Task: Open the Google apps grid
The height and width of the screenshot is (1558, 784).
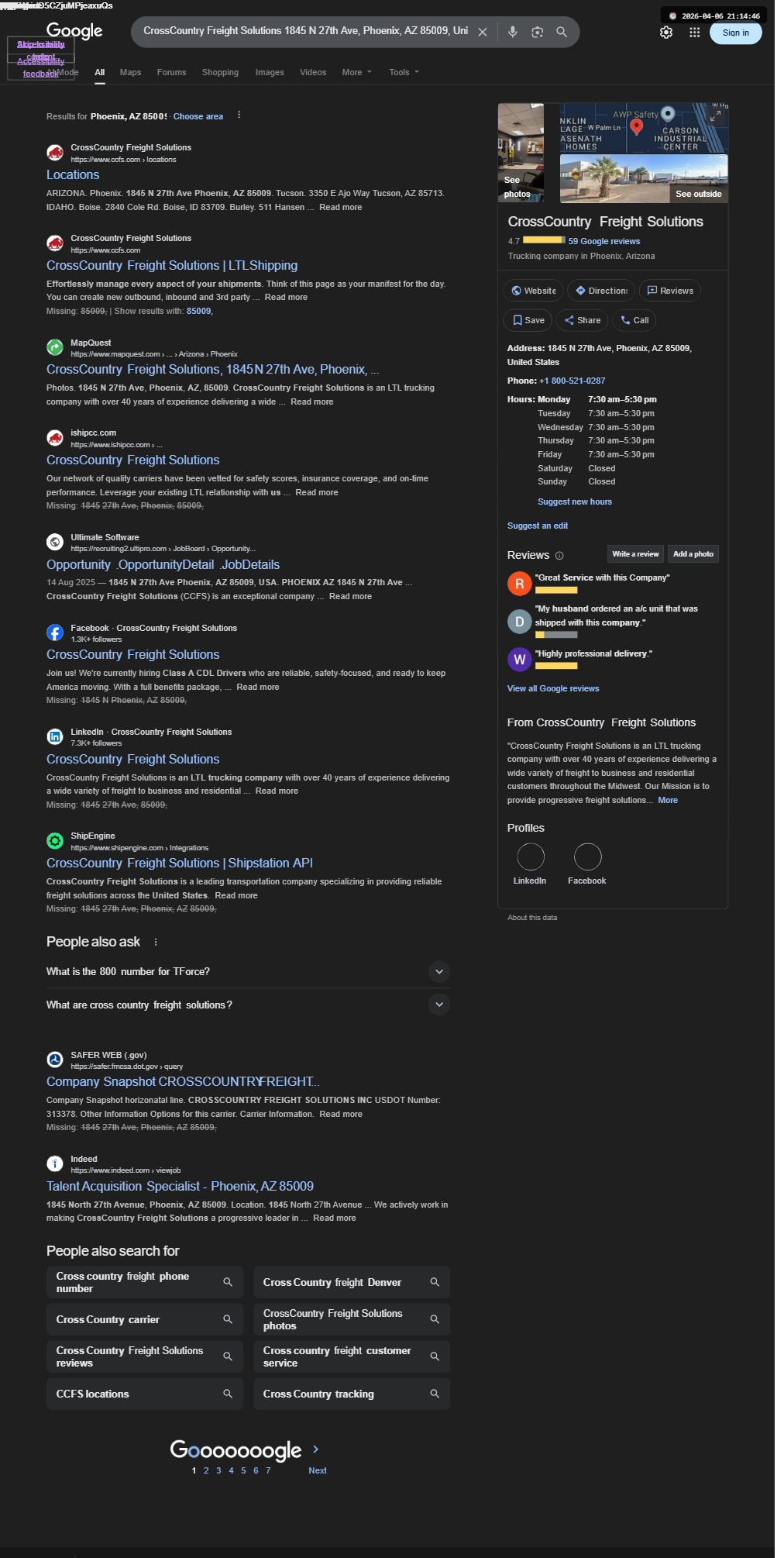Action: [695, 33]
